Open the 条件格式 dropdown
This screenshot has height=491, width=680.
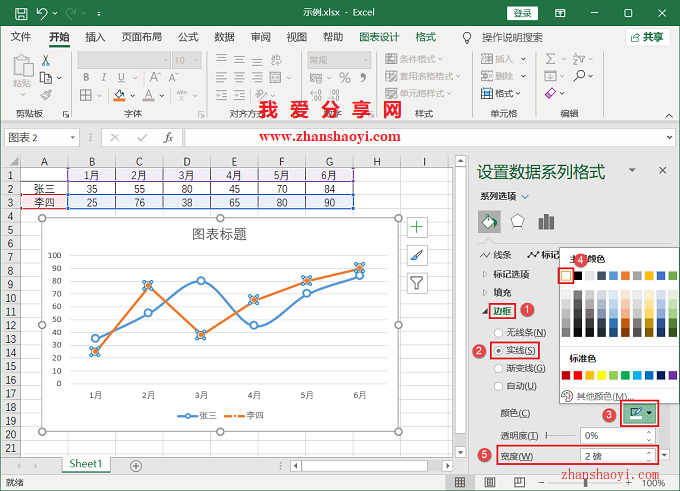click(414, 59)
